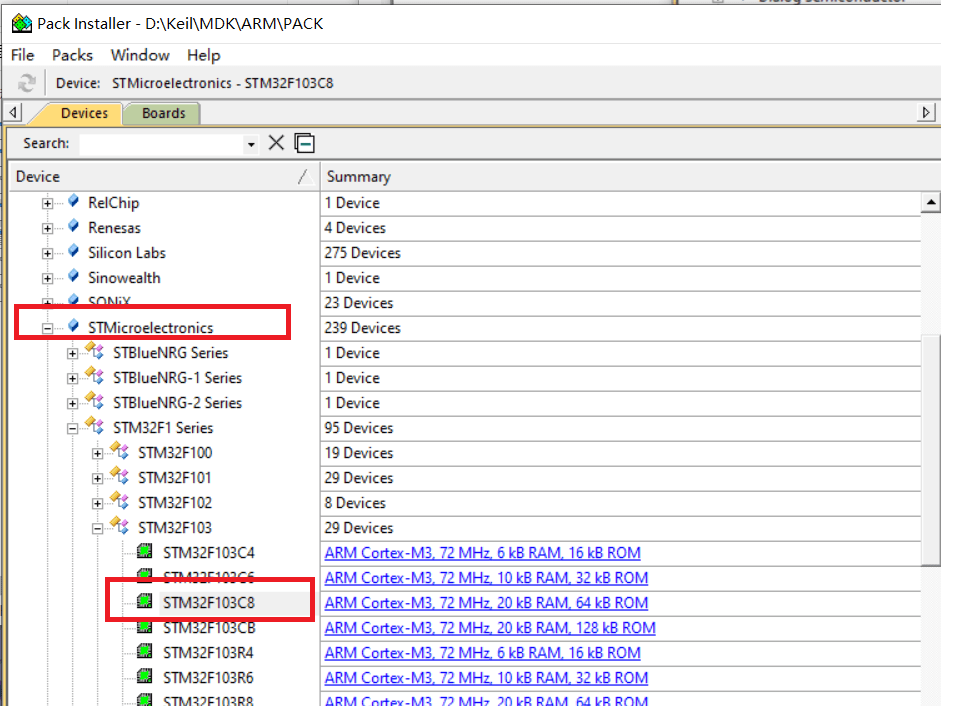Viewport: 955px width, 706px height.
Task: Open STM32F103CB summary link, 128 kB ROM
Action: click(x=490, y=627)
